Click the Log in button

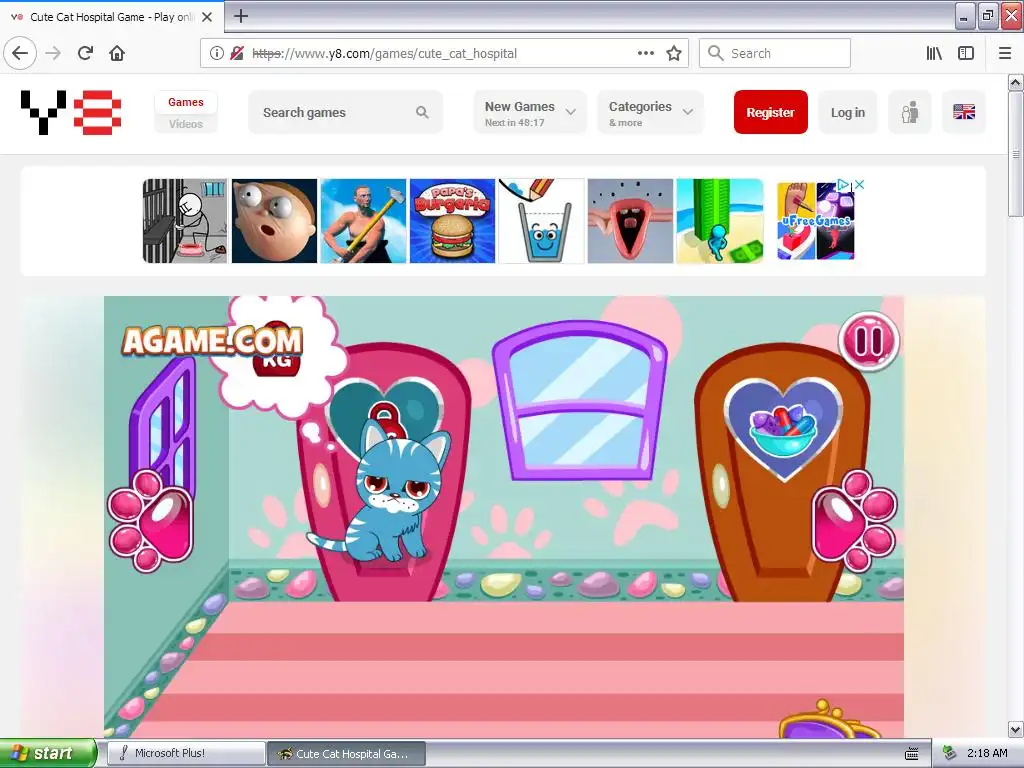click(848, 112)
